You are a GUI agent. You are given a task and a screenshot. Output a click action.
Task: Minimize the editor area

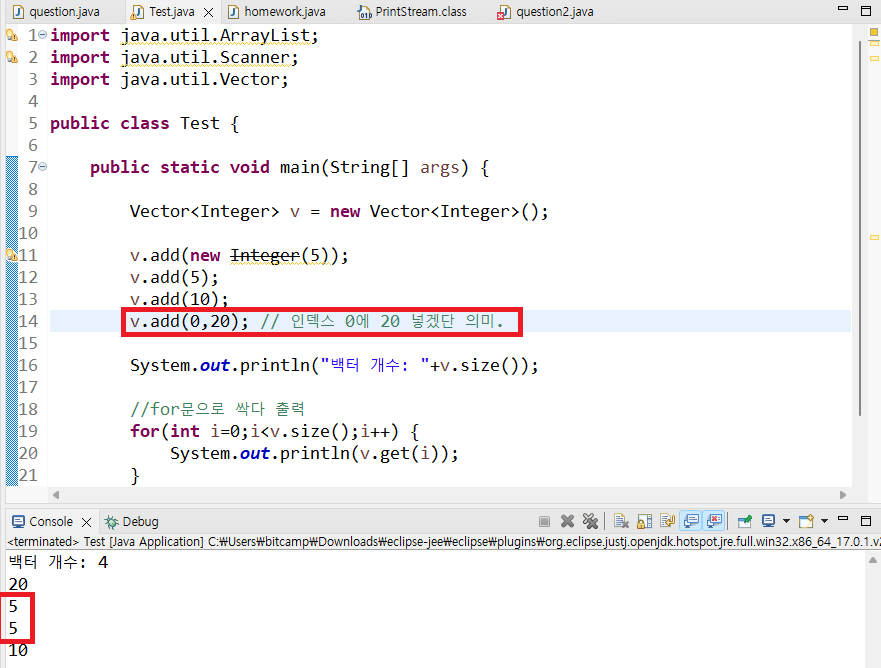[843, 9]
